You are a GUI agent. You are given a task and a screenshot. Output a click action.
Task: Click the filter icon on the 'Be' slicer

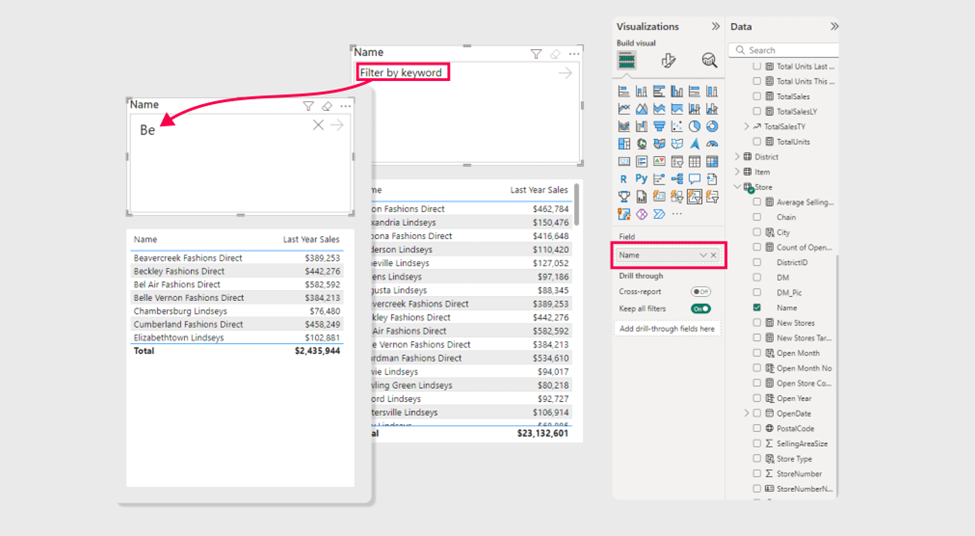coord(308,106)
